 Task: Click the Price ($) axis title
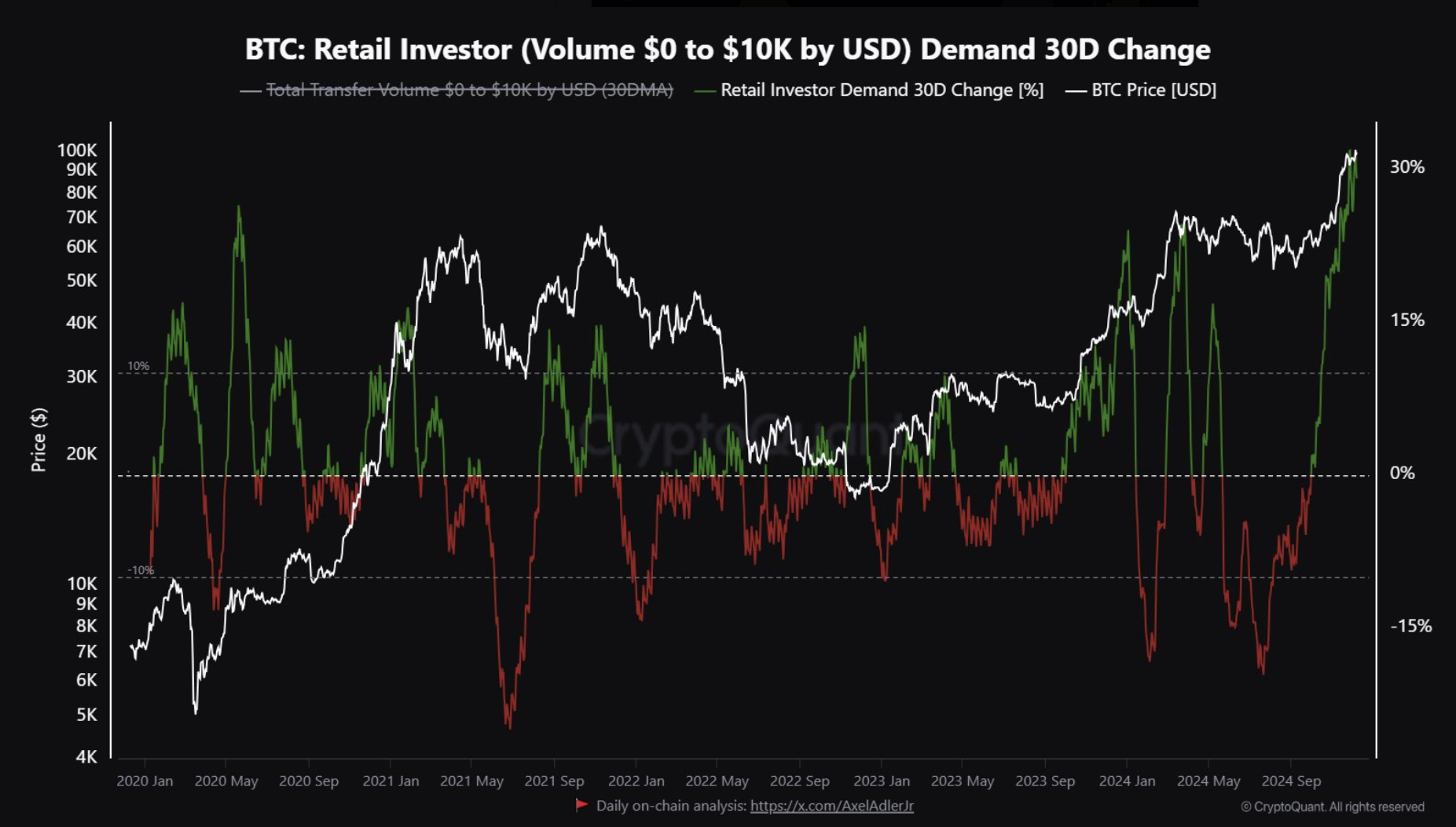pos(39,440)
